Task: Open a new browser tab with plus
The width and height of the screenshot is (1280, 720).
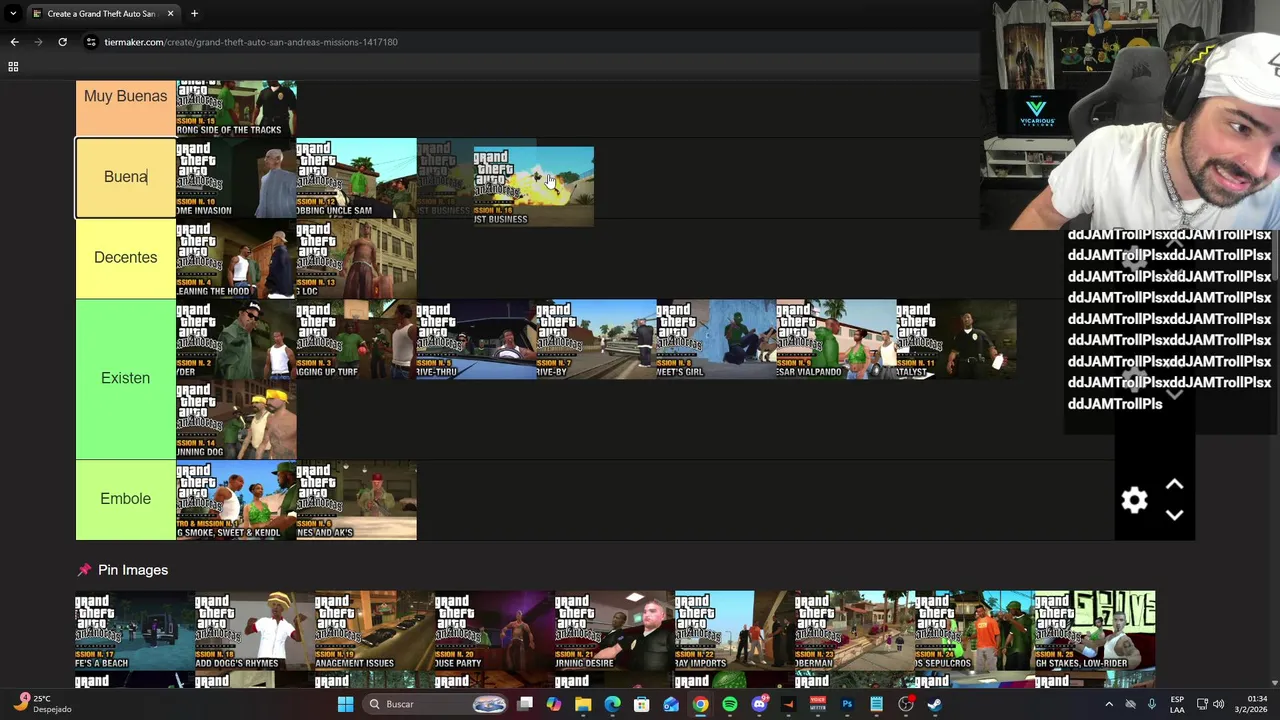Action: [194, 14]
